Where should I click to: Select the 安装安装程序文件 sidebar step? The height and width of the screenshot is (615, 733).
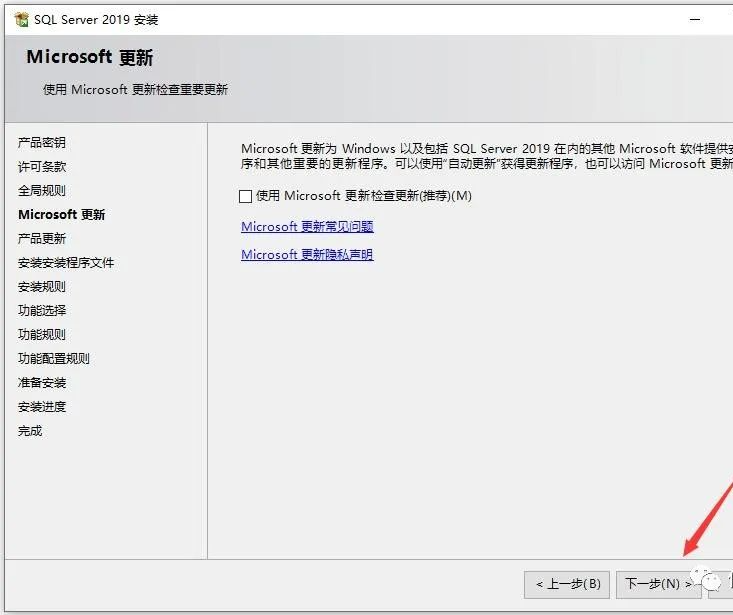coord(66,263)
